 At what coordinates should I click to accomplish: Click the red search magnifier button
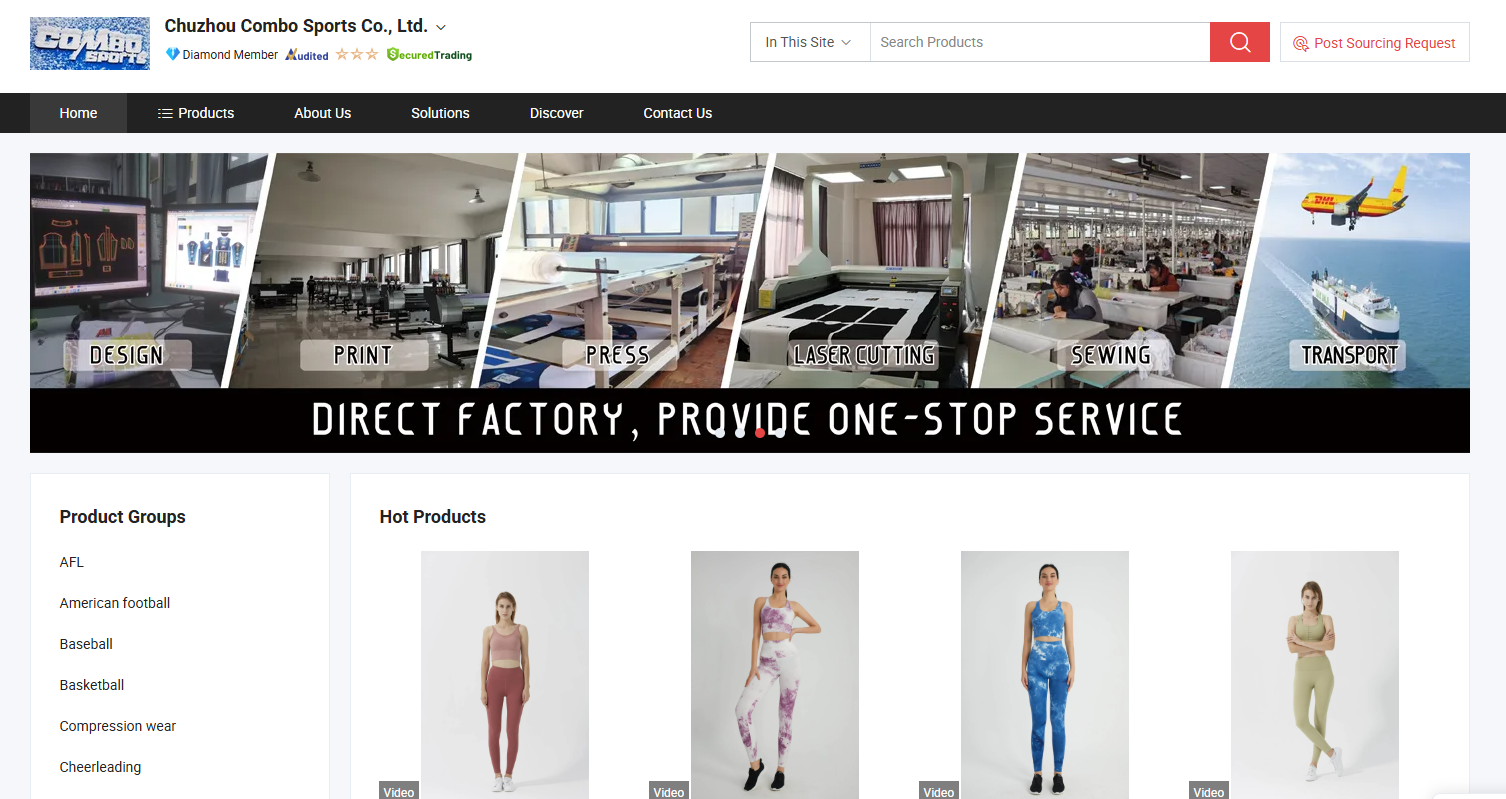coord(1240,42)
